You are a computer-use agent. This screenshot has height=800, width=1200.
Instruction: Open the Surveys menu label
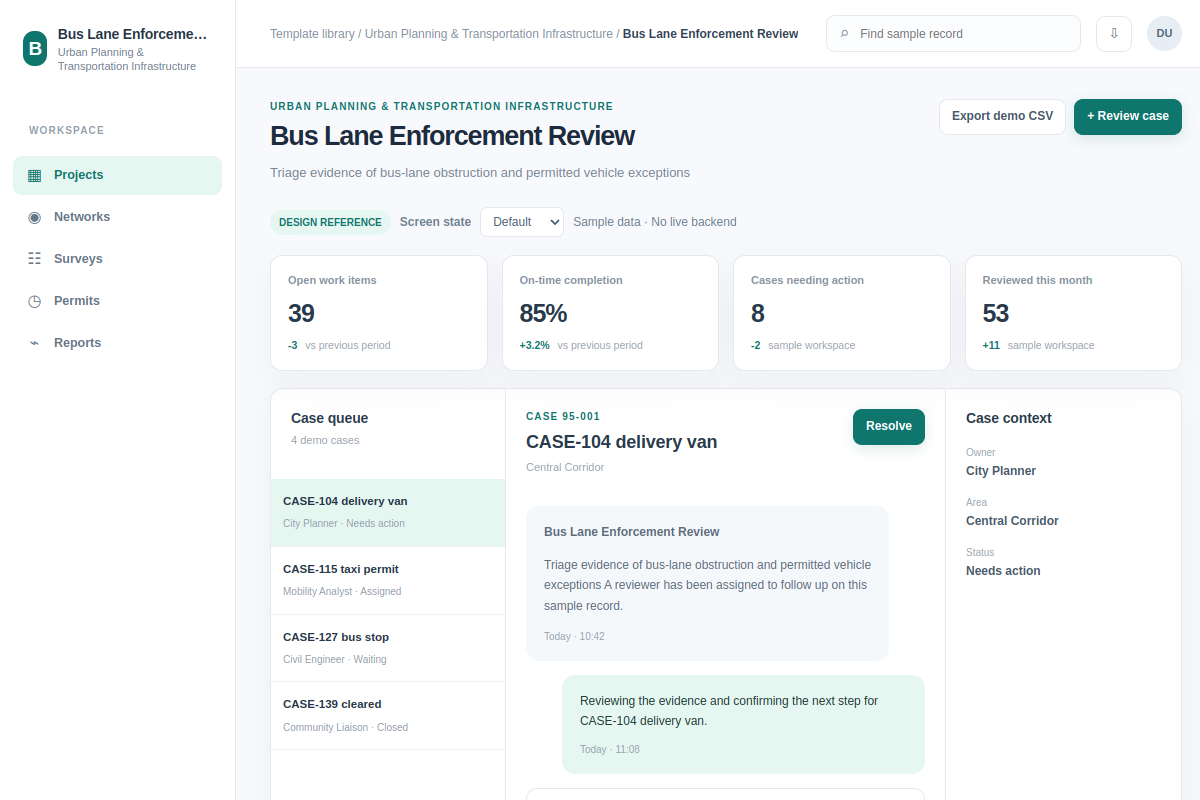click(x=78, y=259)
